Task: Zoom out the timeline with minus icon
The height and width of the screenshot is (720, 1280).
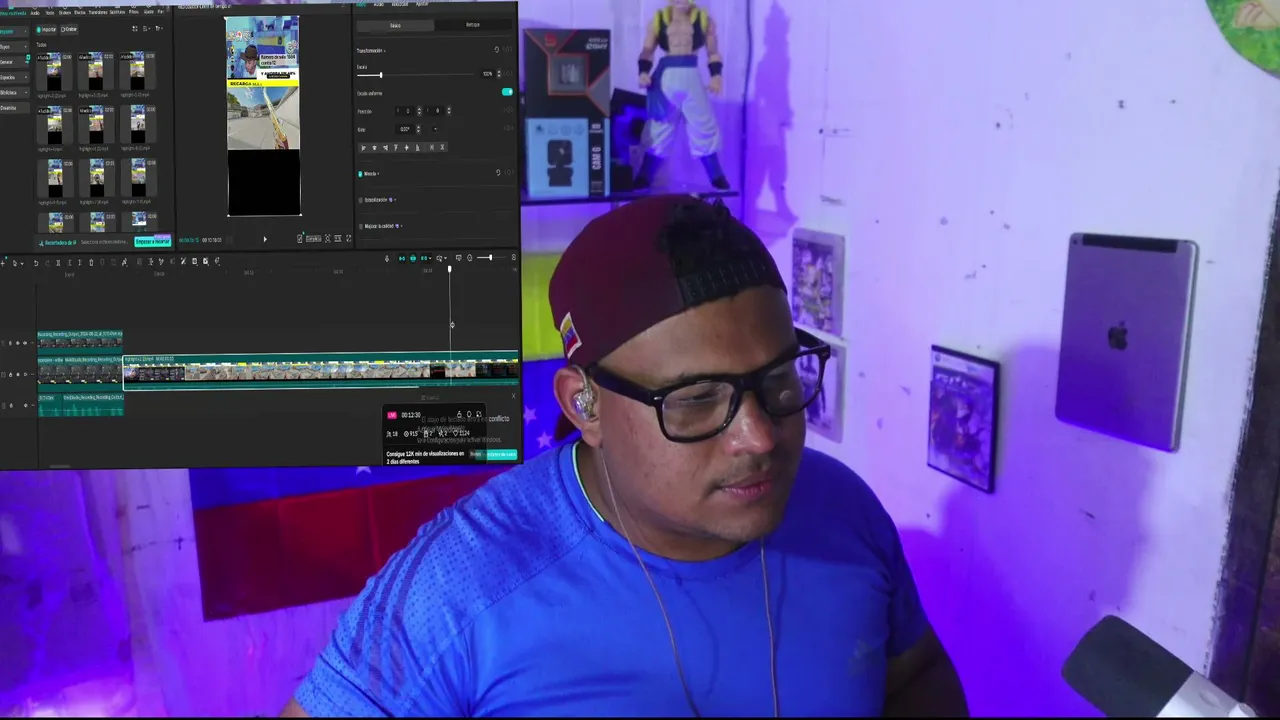Action: [469, 258]
